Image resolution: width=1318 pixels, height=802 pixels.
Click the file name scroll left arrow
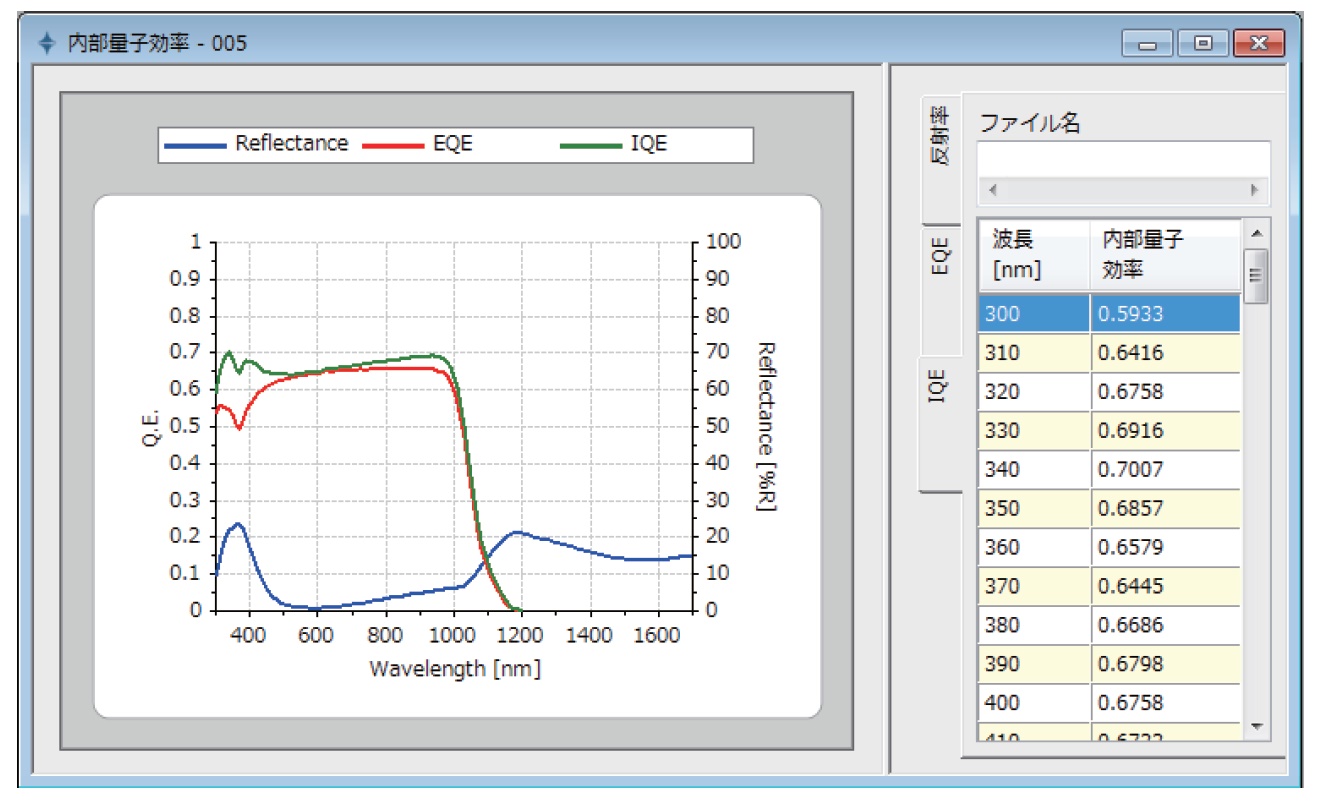(992, 190)
